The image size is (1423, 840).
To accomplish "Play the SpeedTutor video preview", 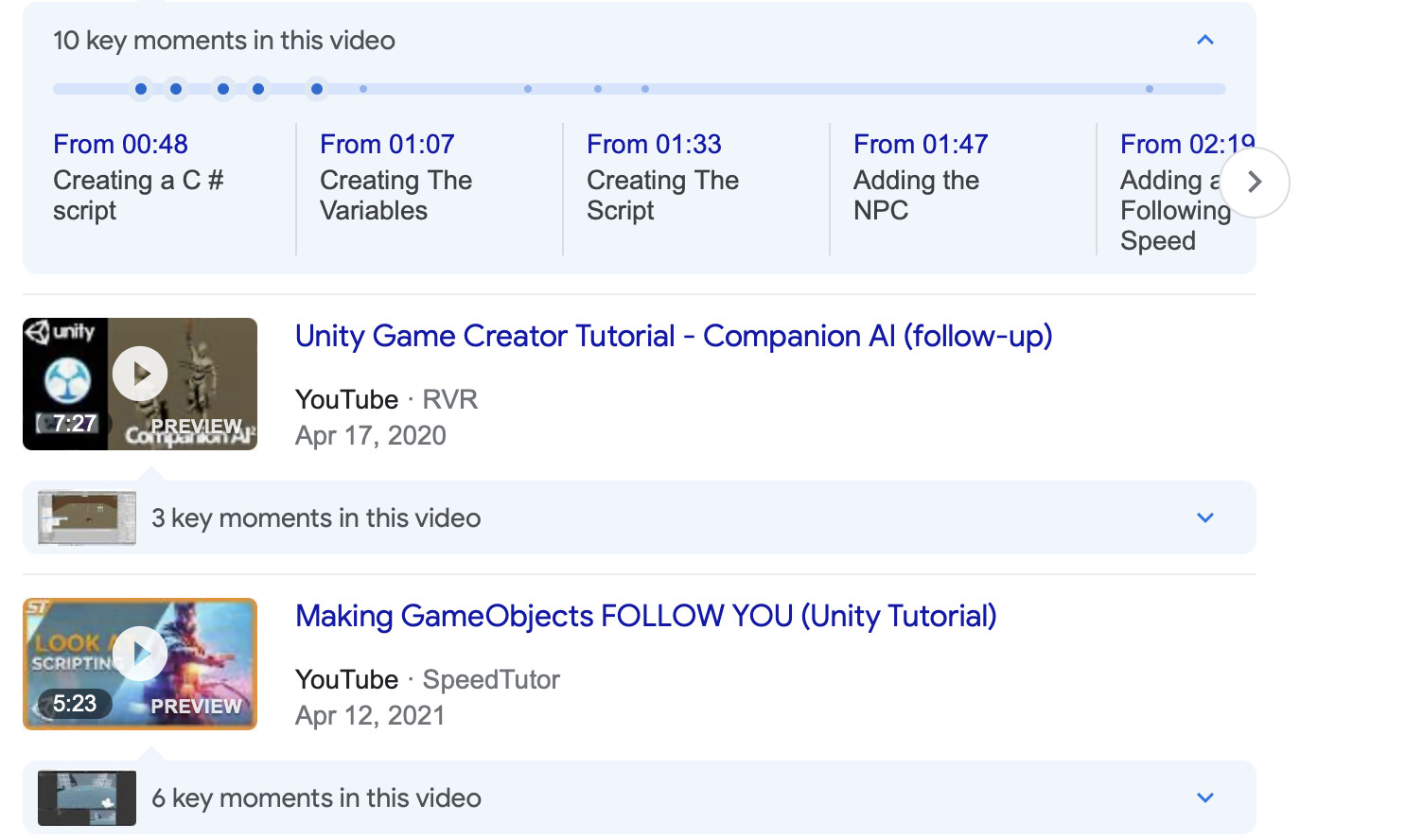I will [x=139, y=653].
